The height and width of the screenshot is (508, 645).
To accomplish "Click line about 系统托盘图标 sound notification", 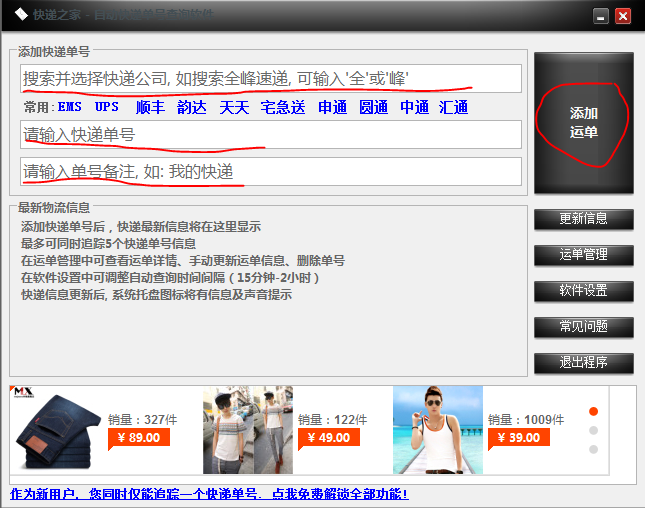I will [157, 295].
